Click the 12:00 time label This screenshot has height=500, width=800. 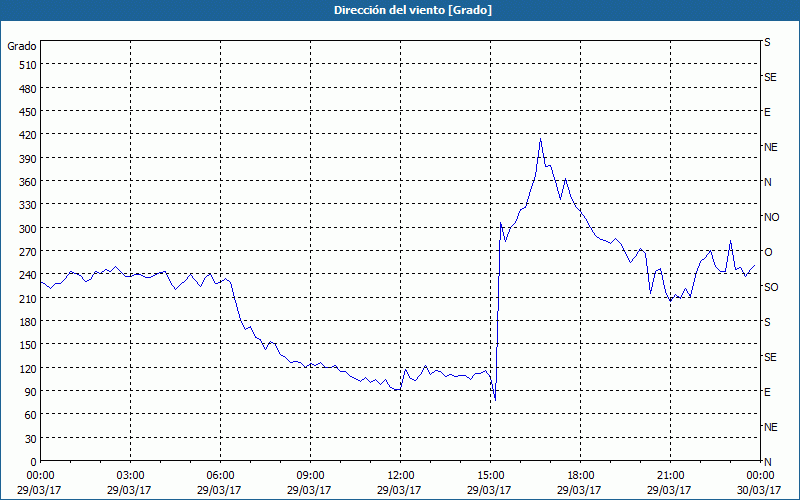[x=401, y=476]
